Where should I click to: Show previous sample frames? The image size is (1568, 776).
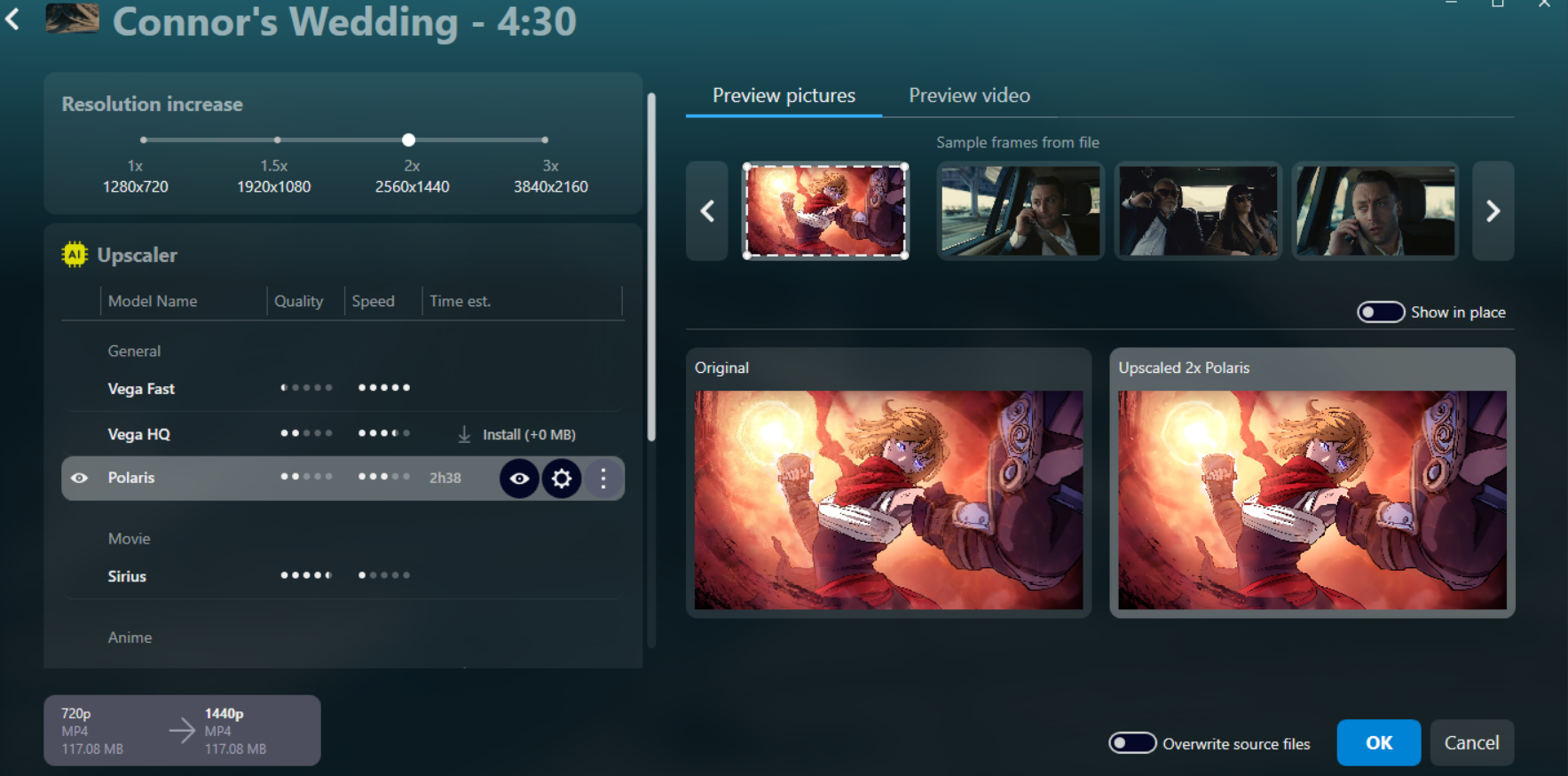707,211
